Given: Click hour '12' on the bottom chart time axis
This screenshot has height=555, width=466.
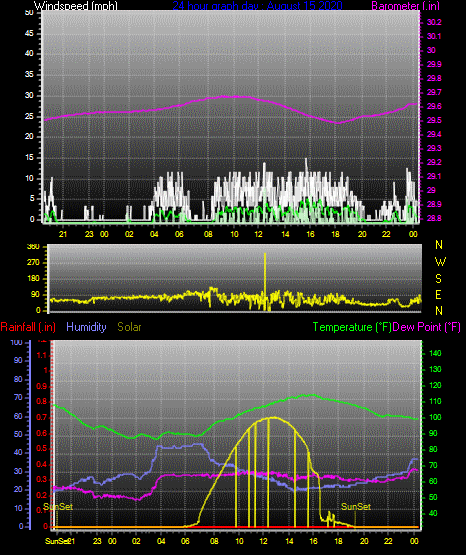Looking at the screenshot, I should point(264,541).
